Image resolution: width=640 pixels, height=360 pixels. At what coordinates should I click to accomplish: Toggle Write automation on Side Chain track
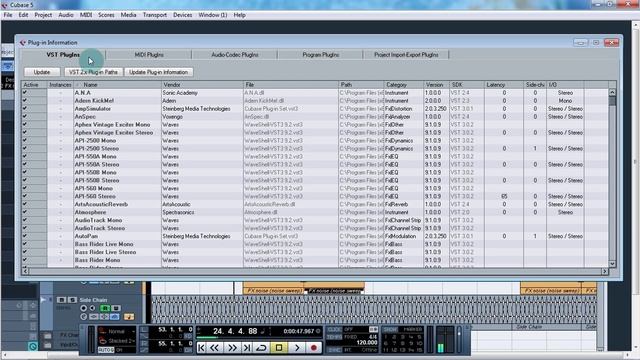pyautogui.click(x=116, y=308)
